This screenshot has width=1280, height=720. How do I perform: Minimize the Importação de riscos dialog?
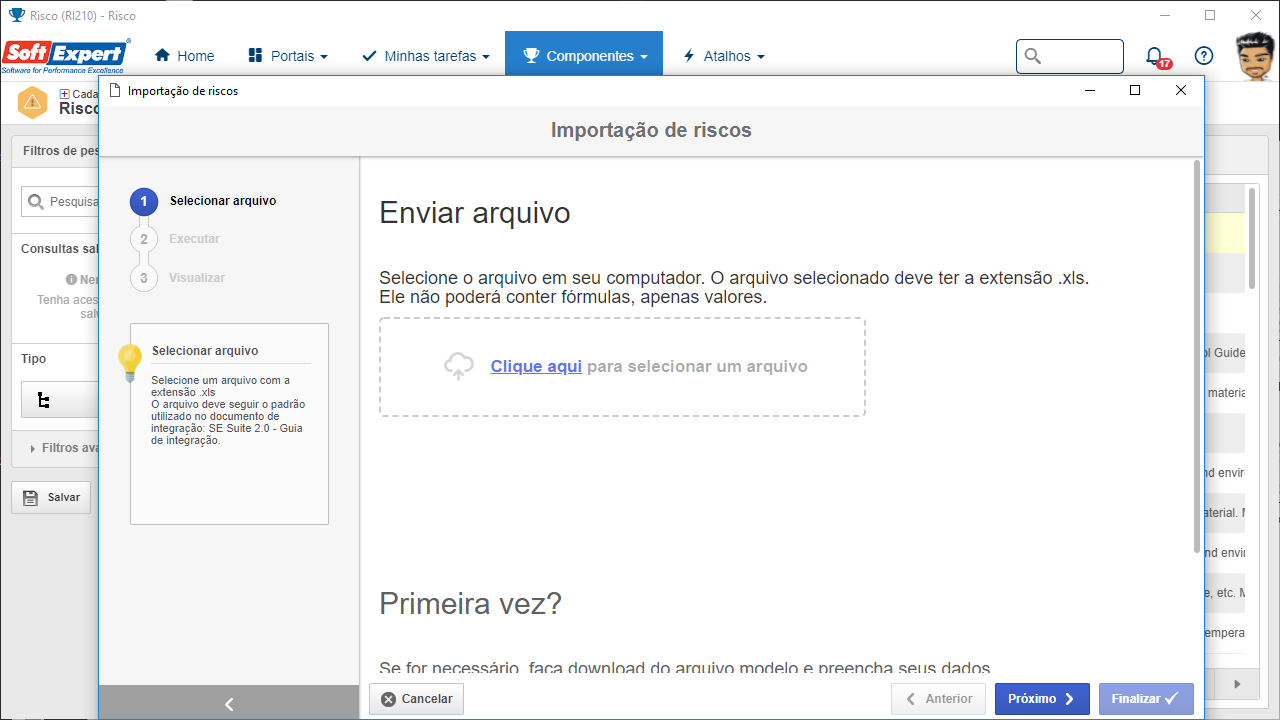point(1089,90)
